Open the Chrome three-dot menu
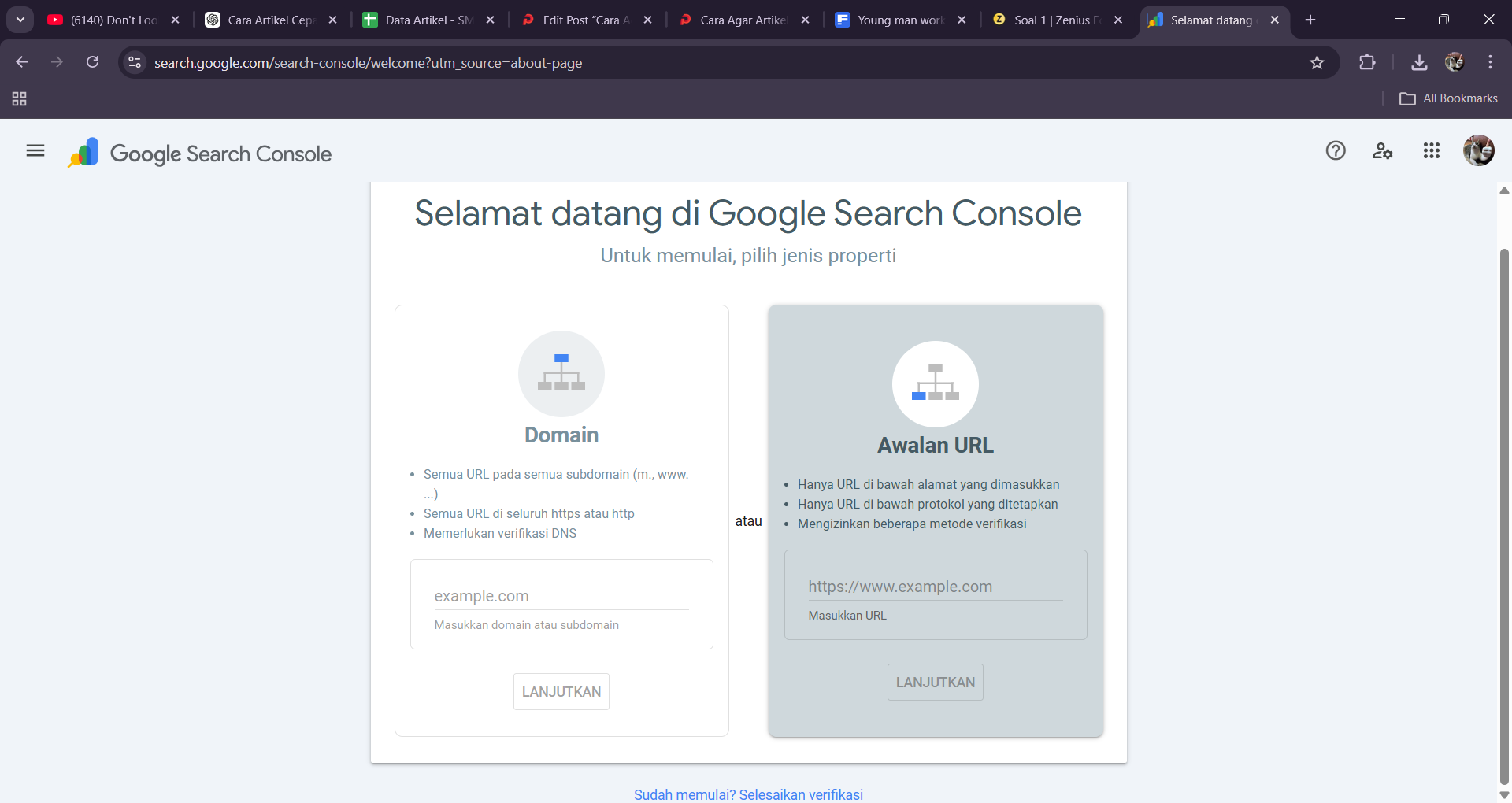 pyautogui.click(x=1490, y=62)
